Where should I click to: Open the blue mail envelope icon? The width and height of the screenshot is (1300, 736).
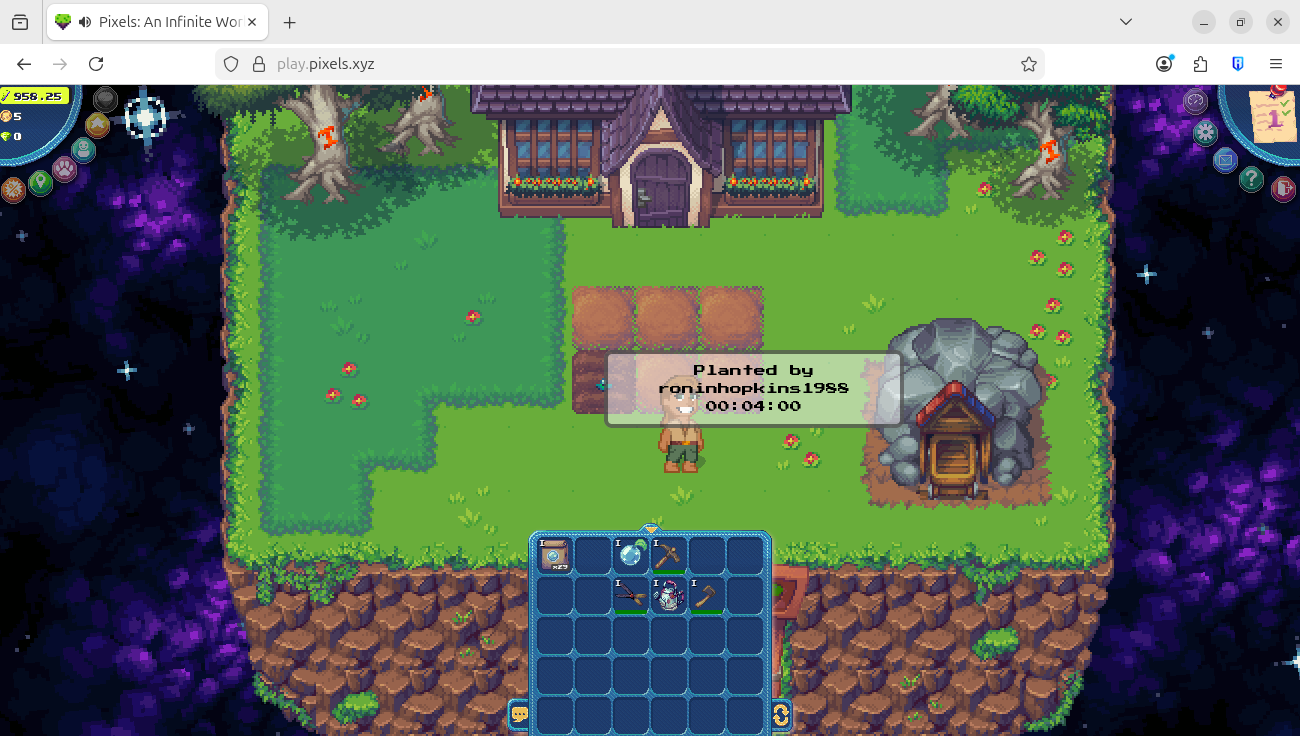[1225, 159]
